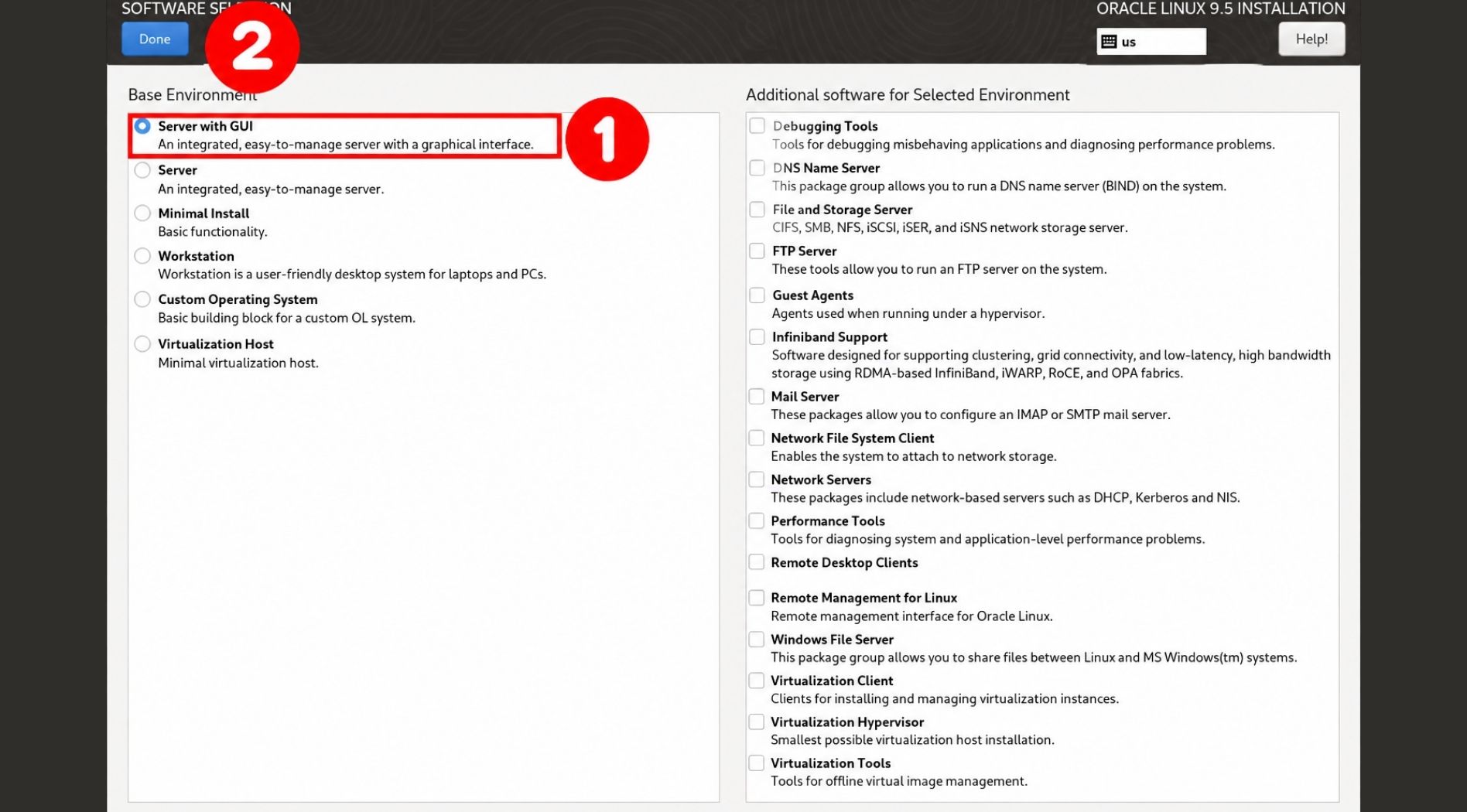Enable the Mail Server checkbox
The height and width of the screenshot is (812, 1467).
point(757,397)
